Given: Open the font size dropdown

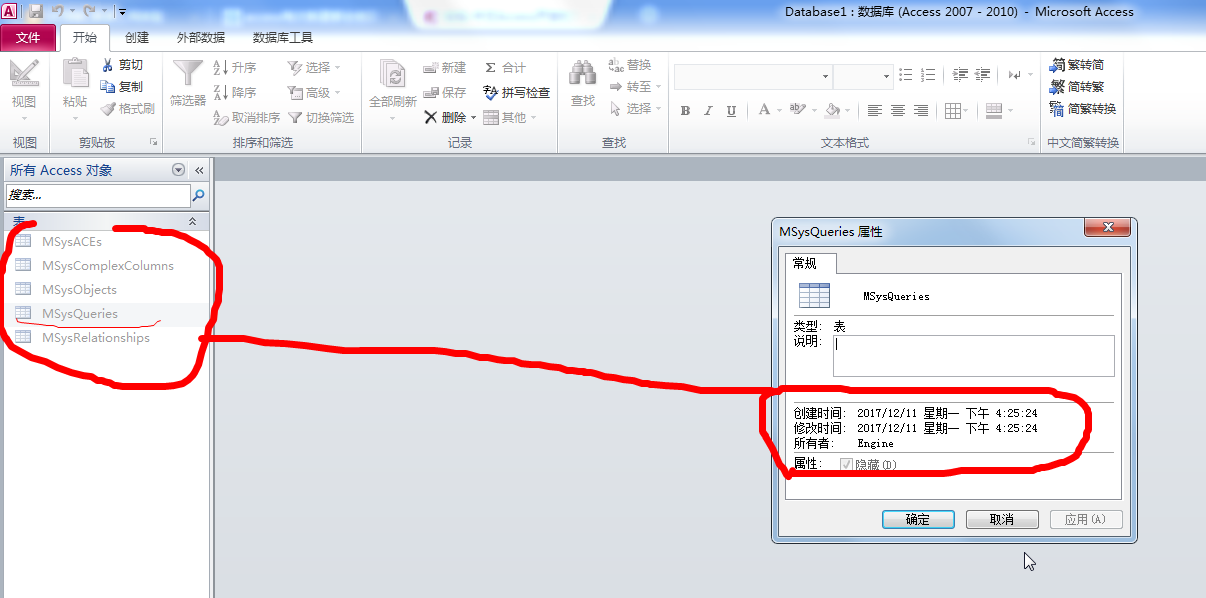Looking at the screenshot, I should [886, 76].
